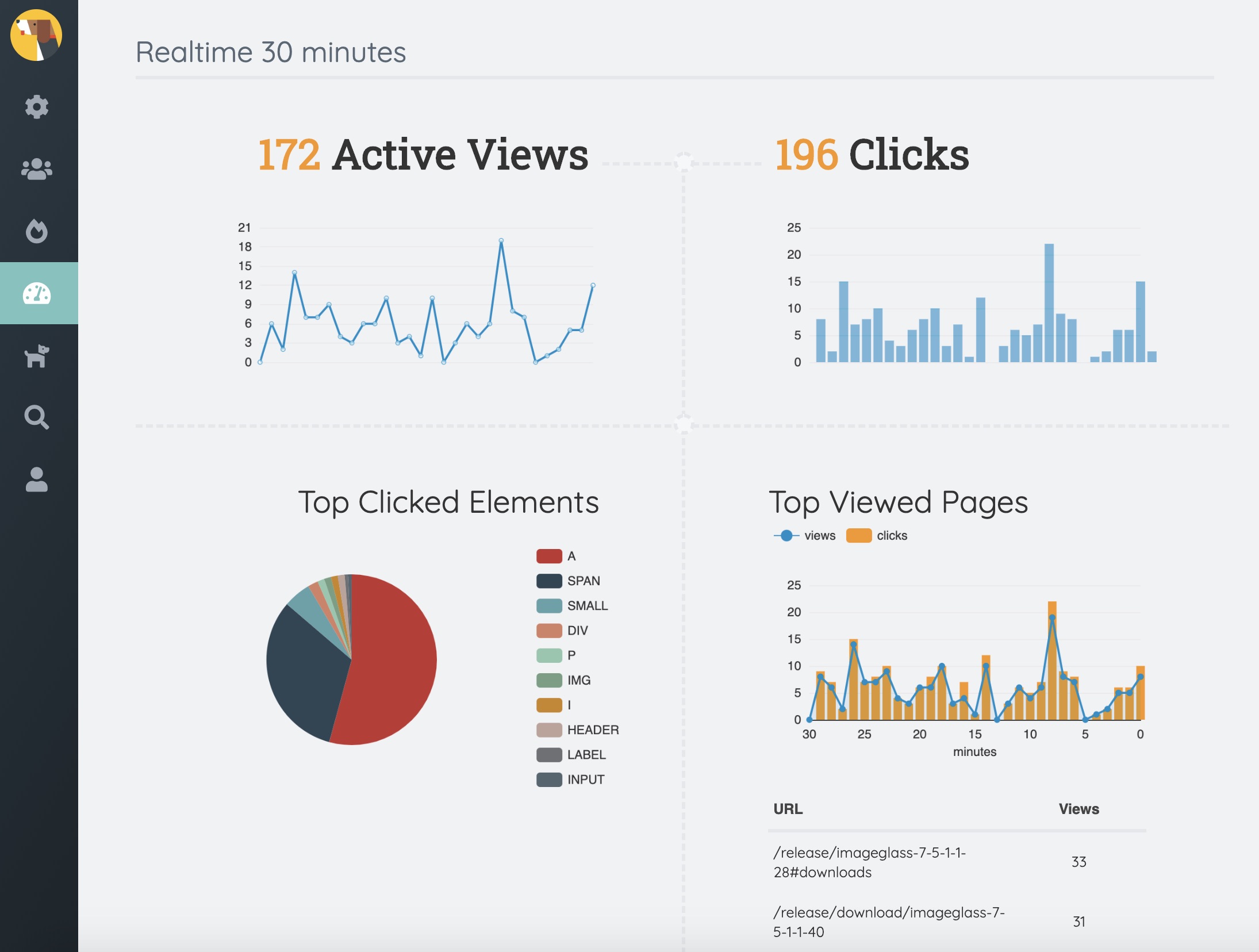Sort the table by the Views column header

[1079, 808]
